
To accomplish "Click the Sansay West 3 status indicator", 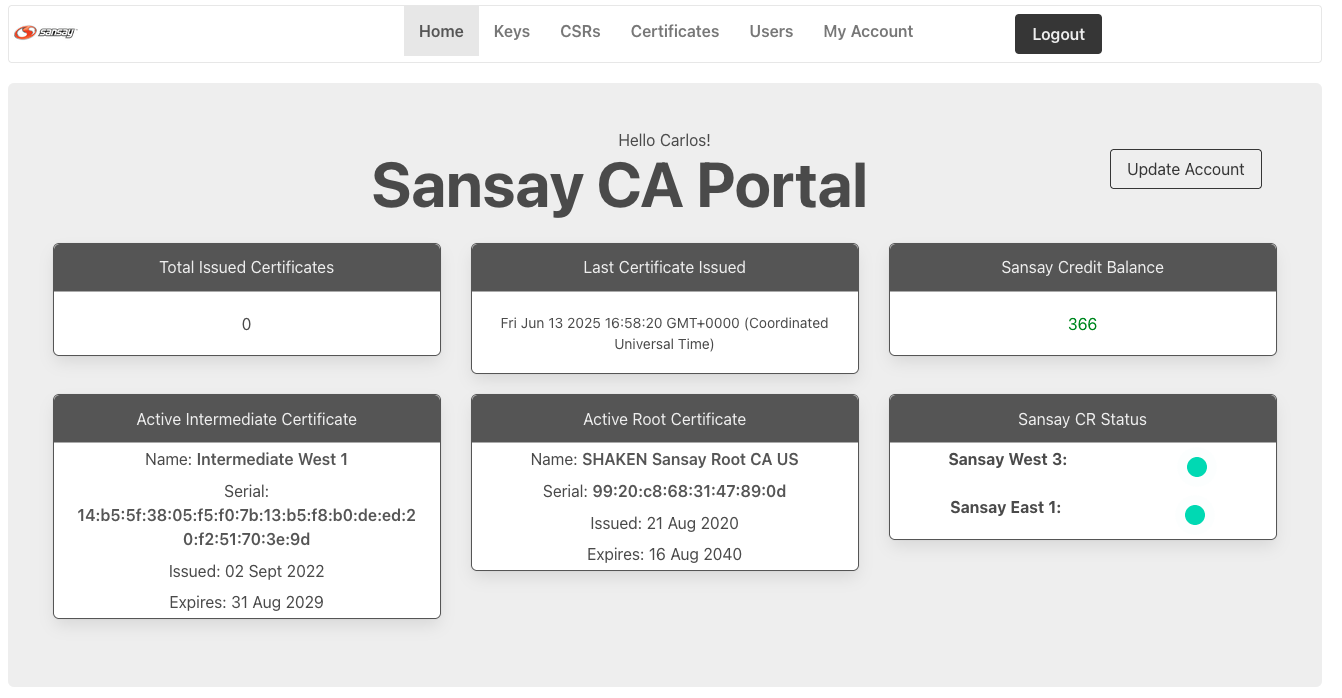I will pyautogui.click(x=1196, y=467).
